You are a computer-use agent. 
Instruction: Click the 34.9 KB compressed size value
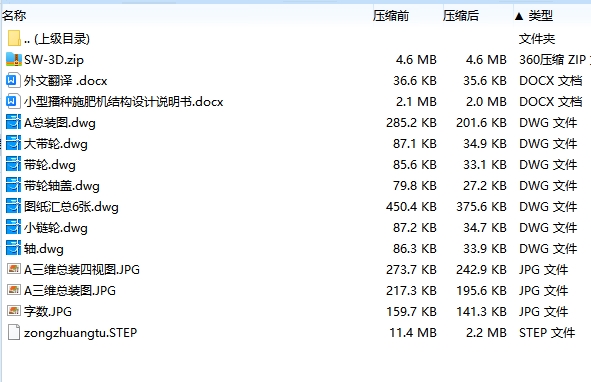[485, 144]
